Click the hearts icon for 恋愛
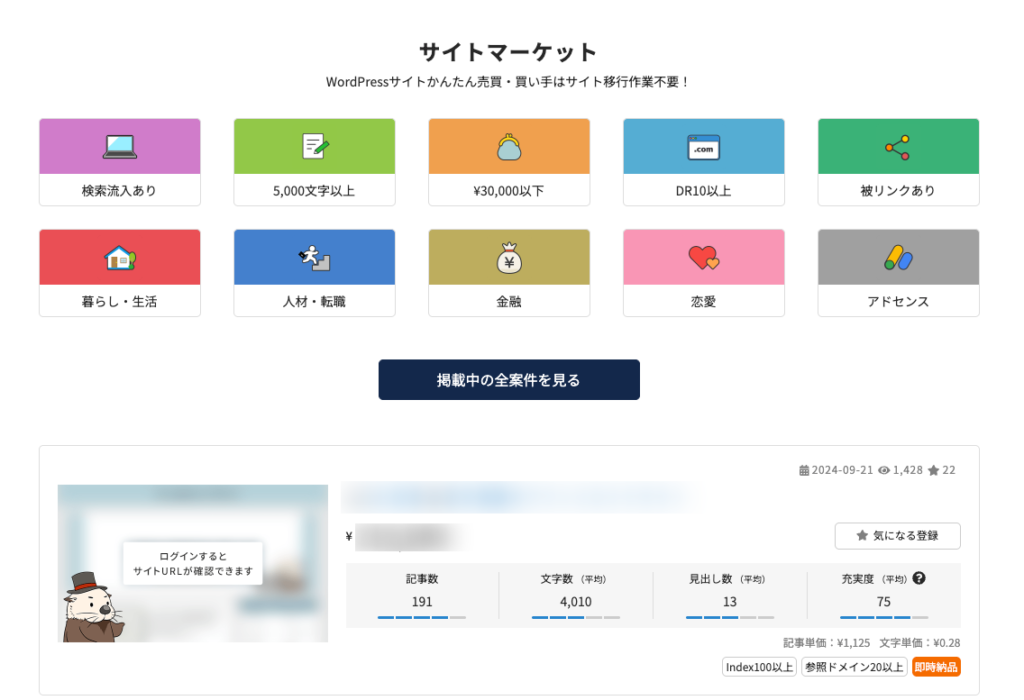Viewport: 1024px width, 700px height. pyautogui.click(x=703, y=258)
